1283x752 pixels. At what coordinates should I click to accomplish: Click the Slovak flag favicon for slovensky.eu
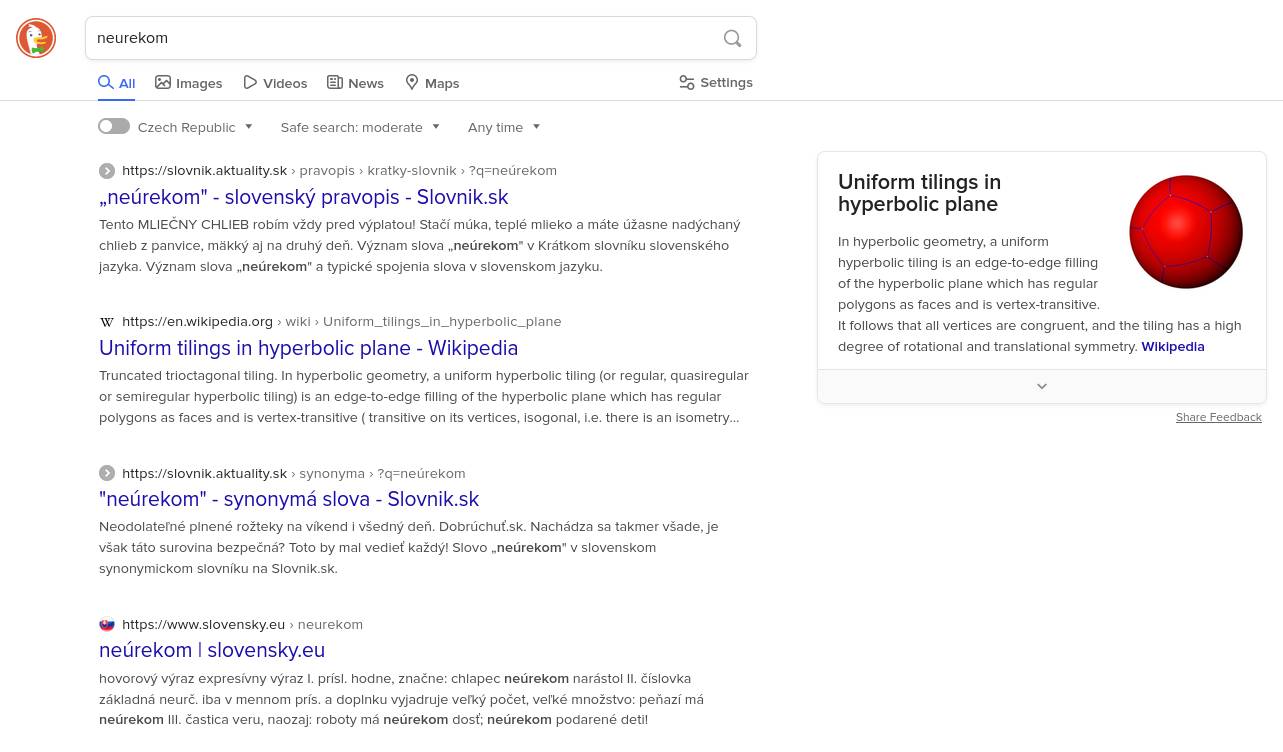pos(107,625)
